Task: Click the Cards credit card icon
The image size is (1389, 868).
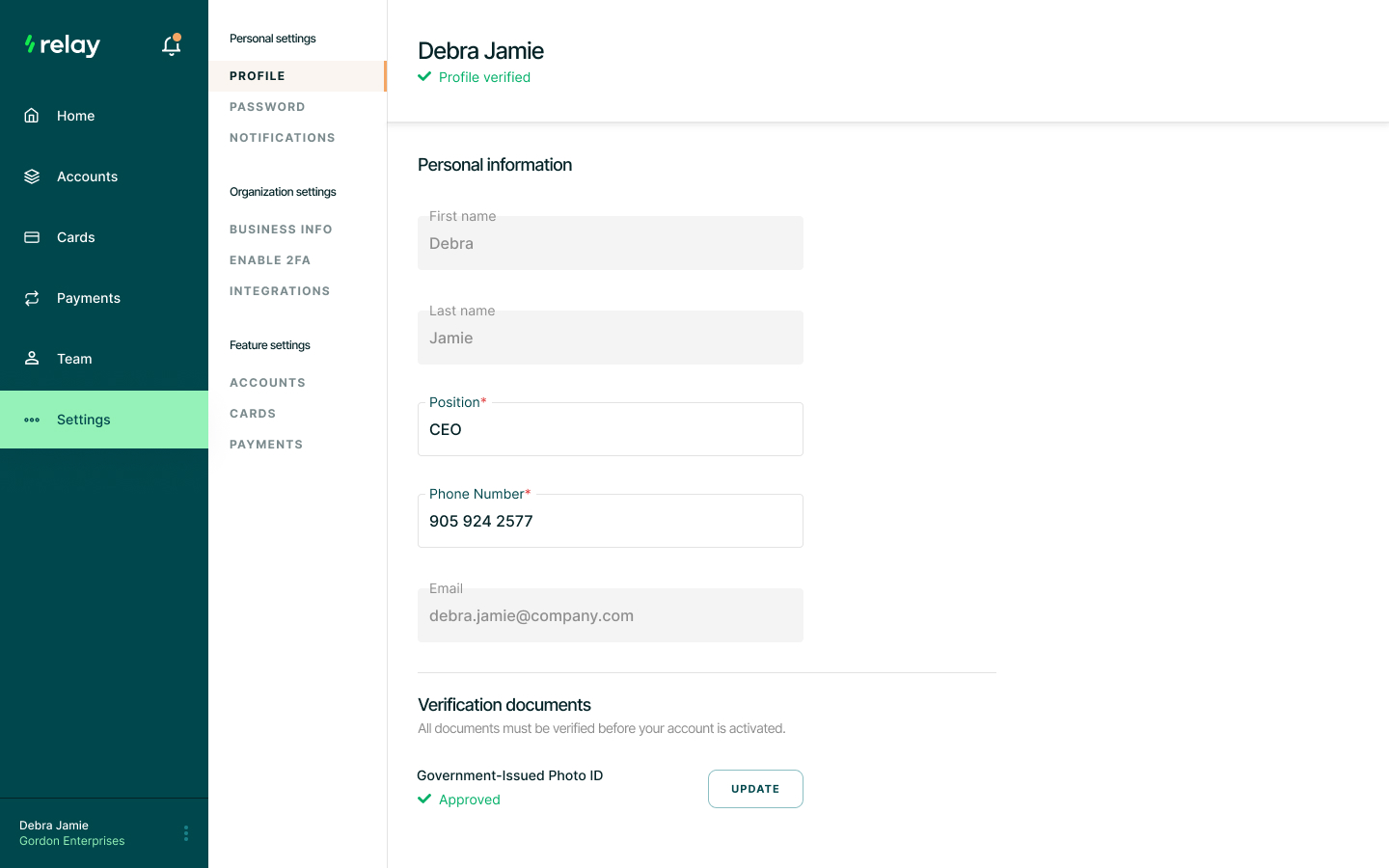Action: click(32, 237)
